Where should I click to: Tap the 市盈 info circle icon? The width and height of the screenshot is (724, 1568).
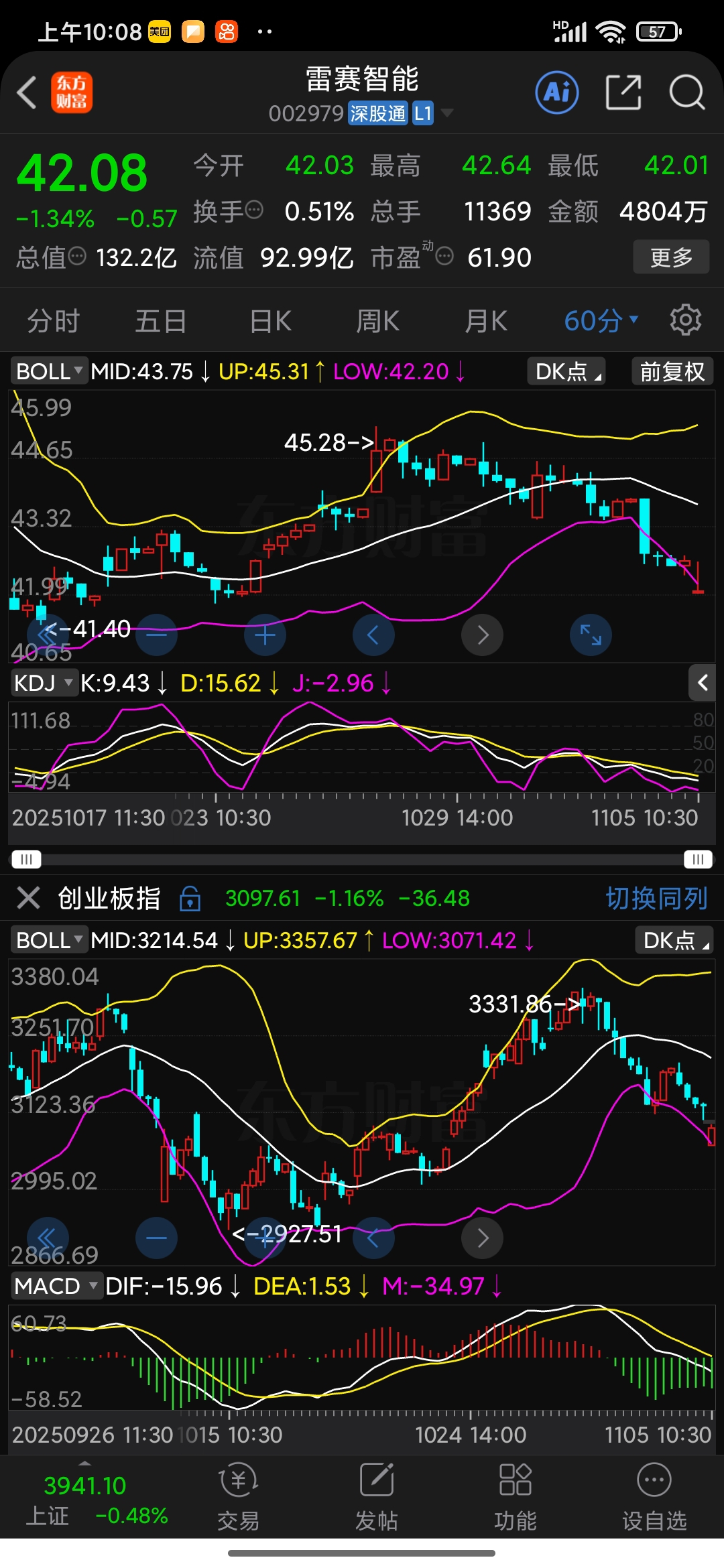[444, 255]
